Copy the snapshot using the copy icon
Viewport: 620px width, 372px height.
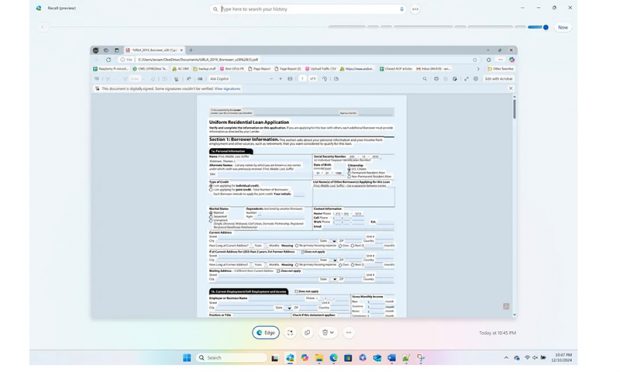(308, 333)
